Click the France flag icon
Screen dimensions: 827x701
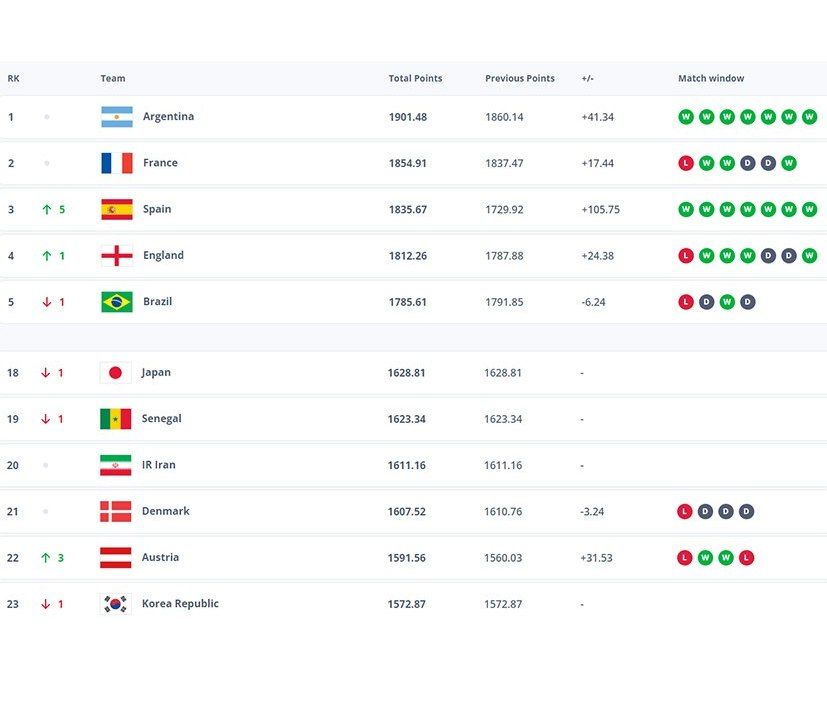point(116,163)
